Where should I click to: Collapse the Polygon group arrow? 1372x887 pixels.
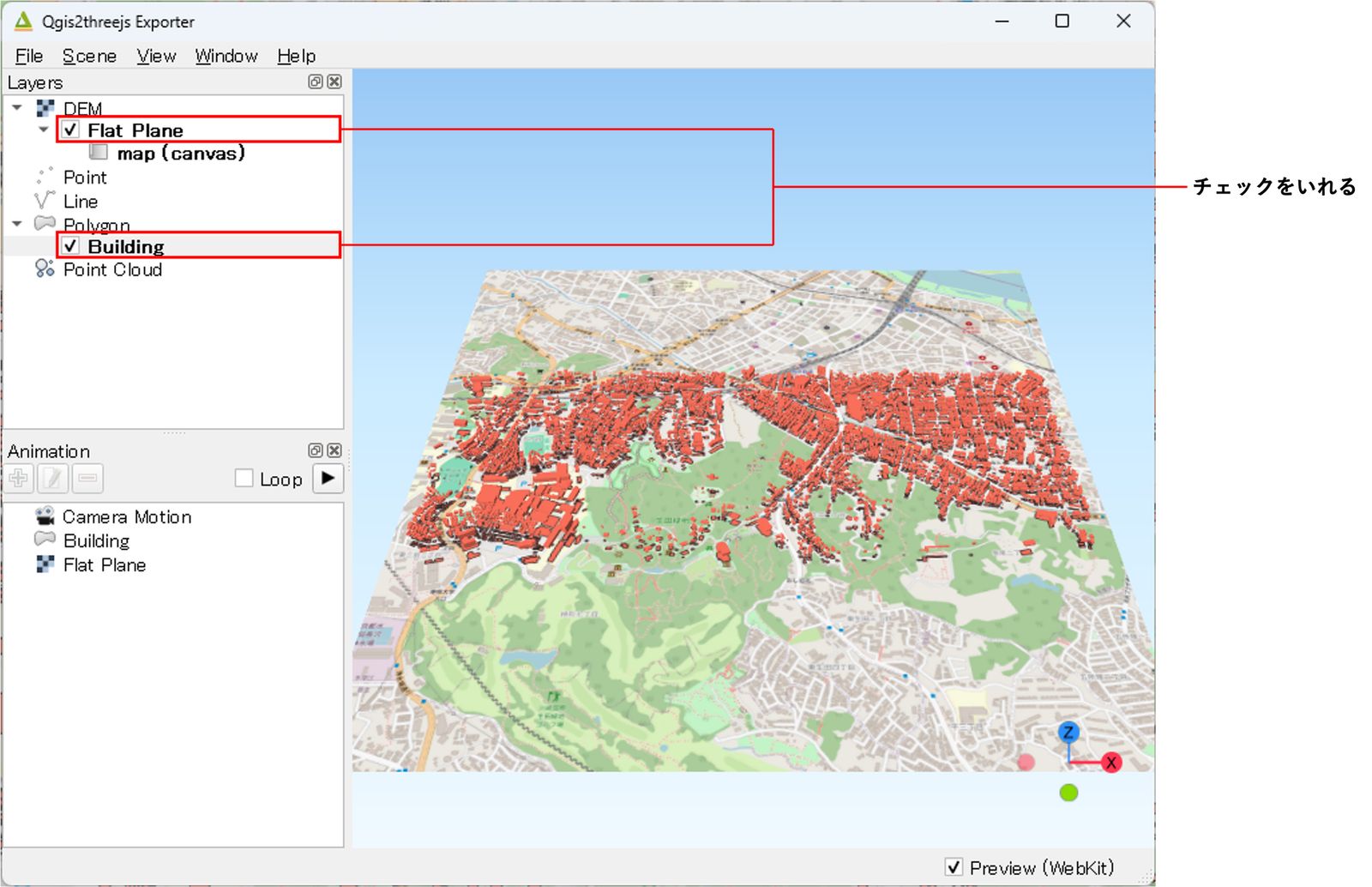point(17,223)
